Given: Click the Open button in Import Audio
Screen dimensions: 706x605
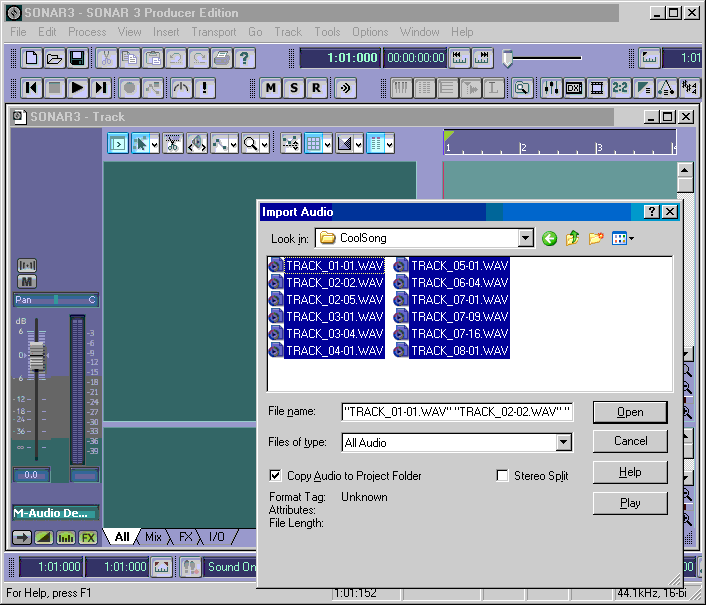Looking at the screenshot, I should 630,412.
